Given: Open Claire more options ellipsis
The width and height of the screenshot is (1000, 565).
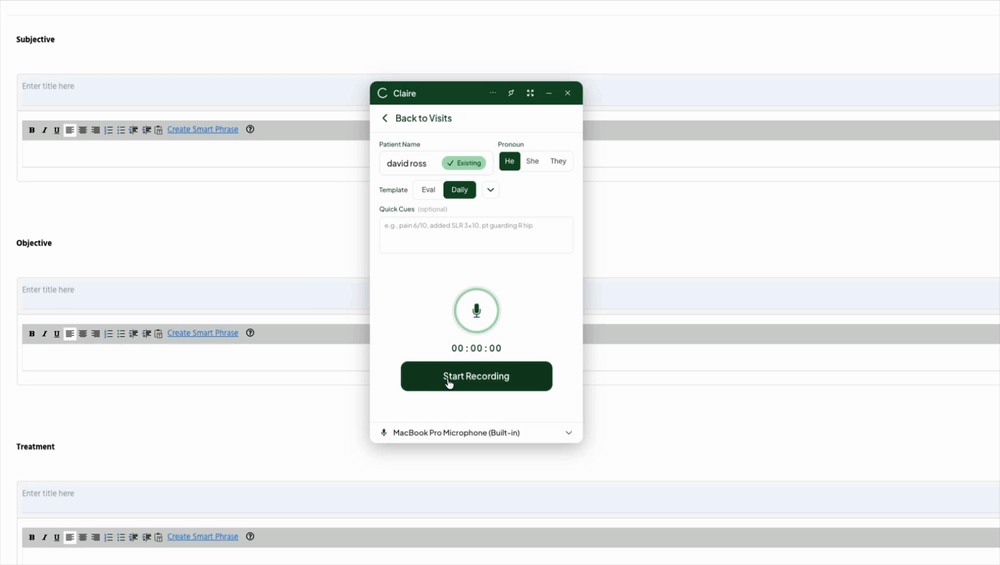Looking at the screenshot, I should click(x=492, y=93).
